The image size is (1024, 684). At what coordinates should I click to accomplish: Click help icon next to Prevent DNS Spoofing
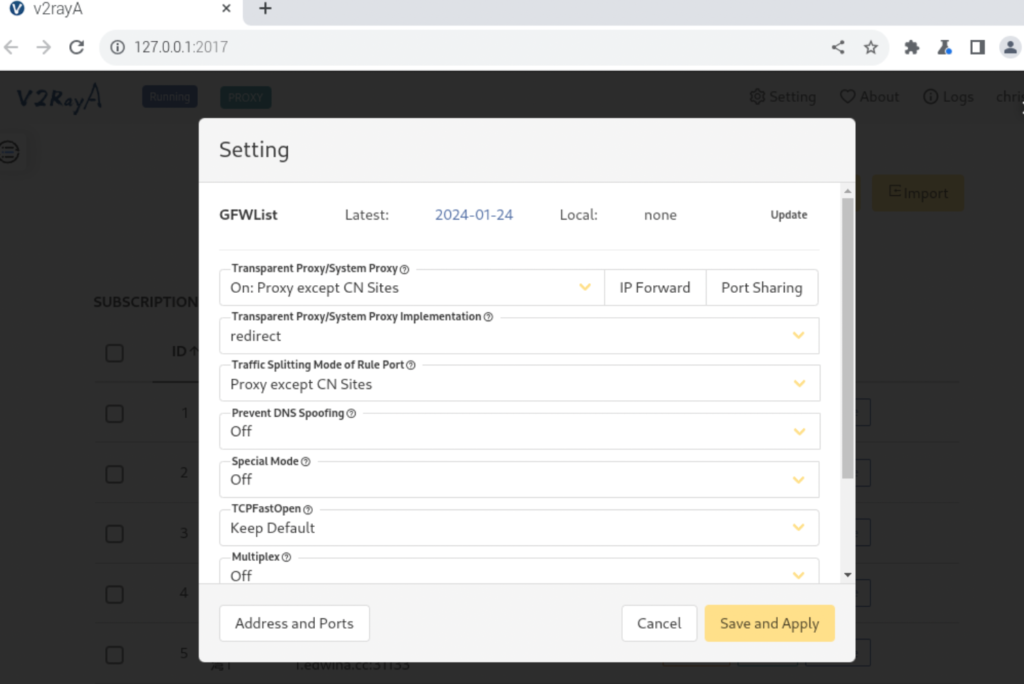[351, 413]
